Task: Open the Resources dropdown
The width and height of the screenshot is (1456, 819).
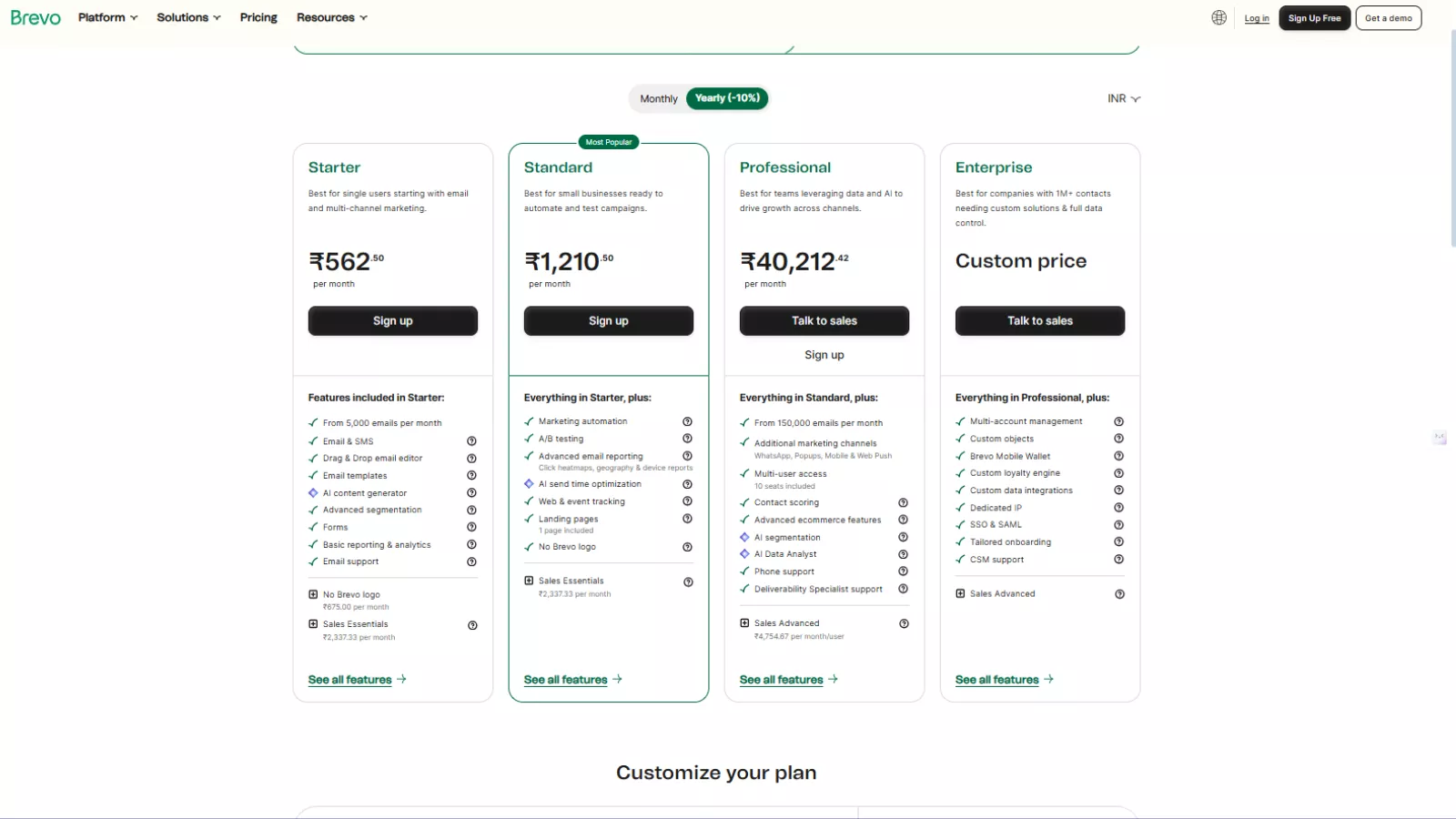Action: click(331, 17)
